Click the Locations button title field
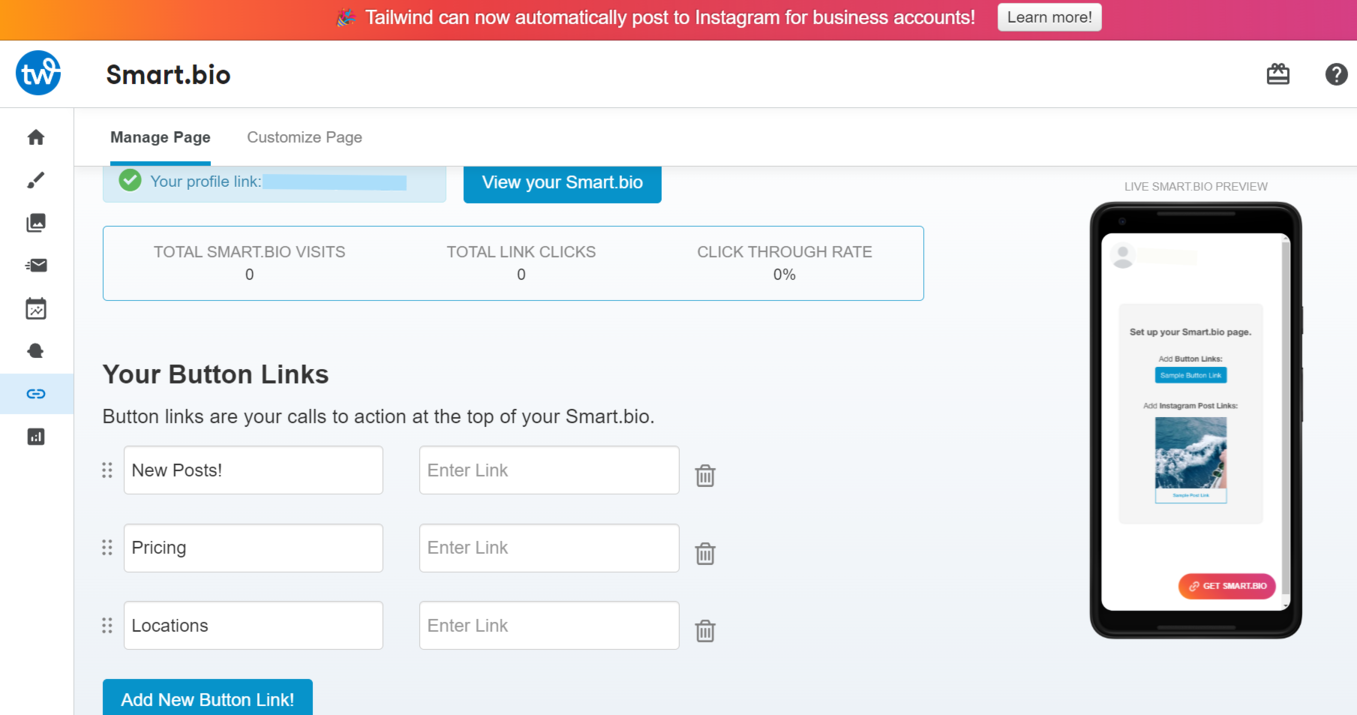 click(x=253, y=626)
